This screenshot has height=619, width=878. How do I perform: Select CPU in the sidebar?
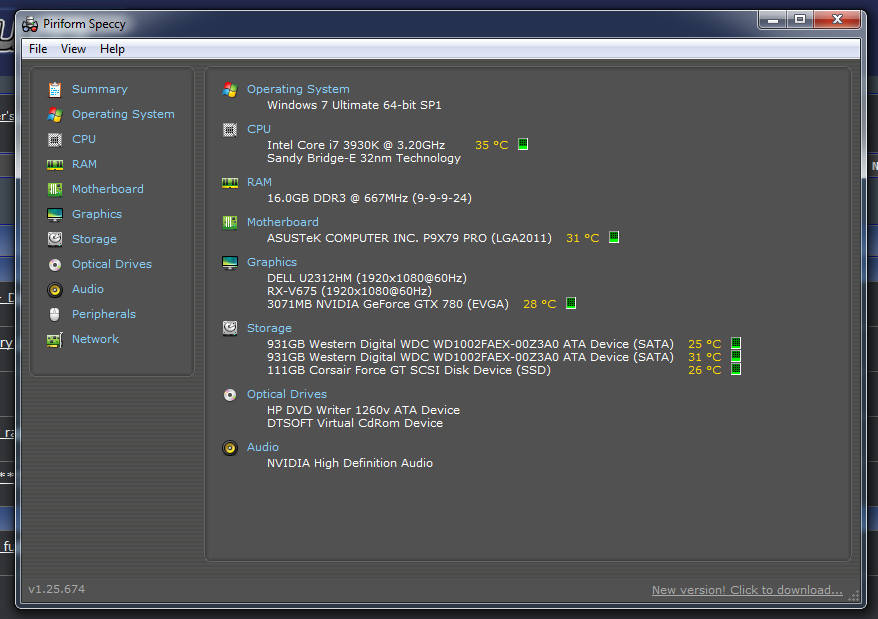84,139
